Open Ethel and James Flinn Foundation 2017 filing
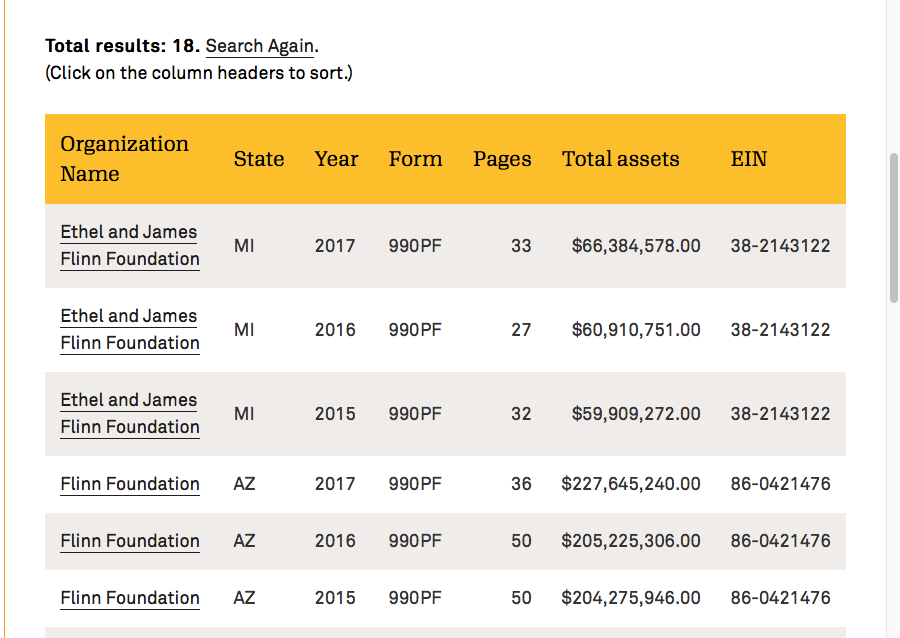This screenshot has width=900, height=638. coord(130,246)
